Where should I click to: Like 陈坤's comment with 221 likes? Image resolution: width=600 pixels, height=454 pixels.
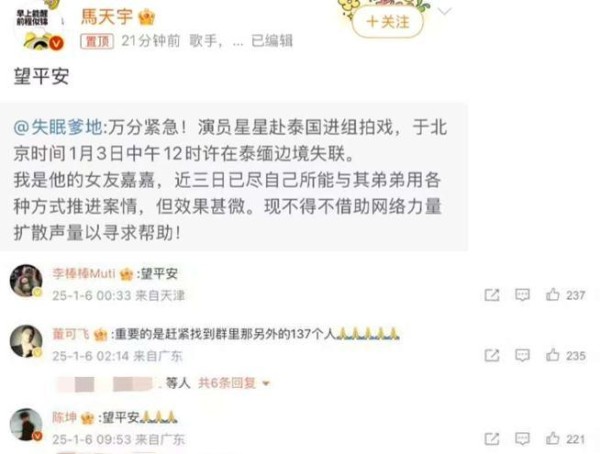[565, 439]
